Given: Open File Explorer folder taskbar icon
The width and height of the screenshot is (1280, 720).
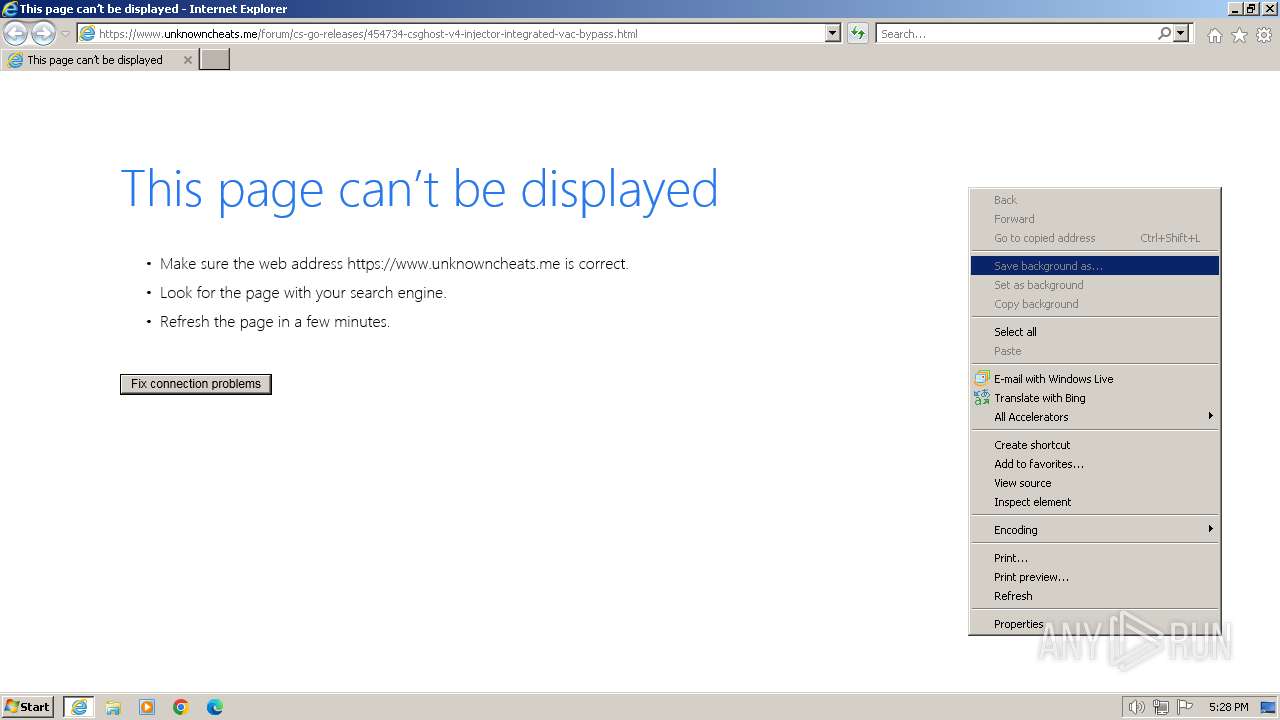Looking at the screenshot, I should (x=113, y=707).
